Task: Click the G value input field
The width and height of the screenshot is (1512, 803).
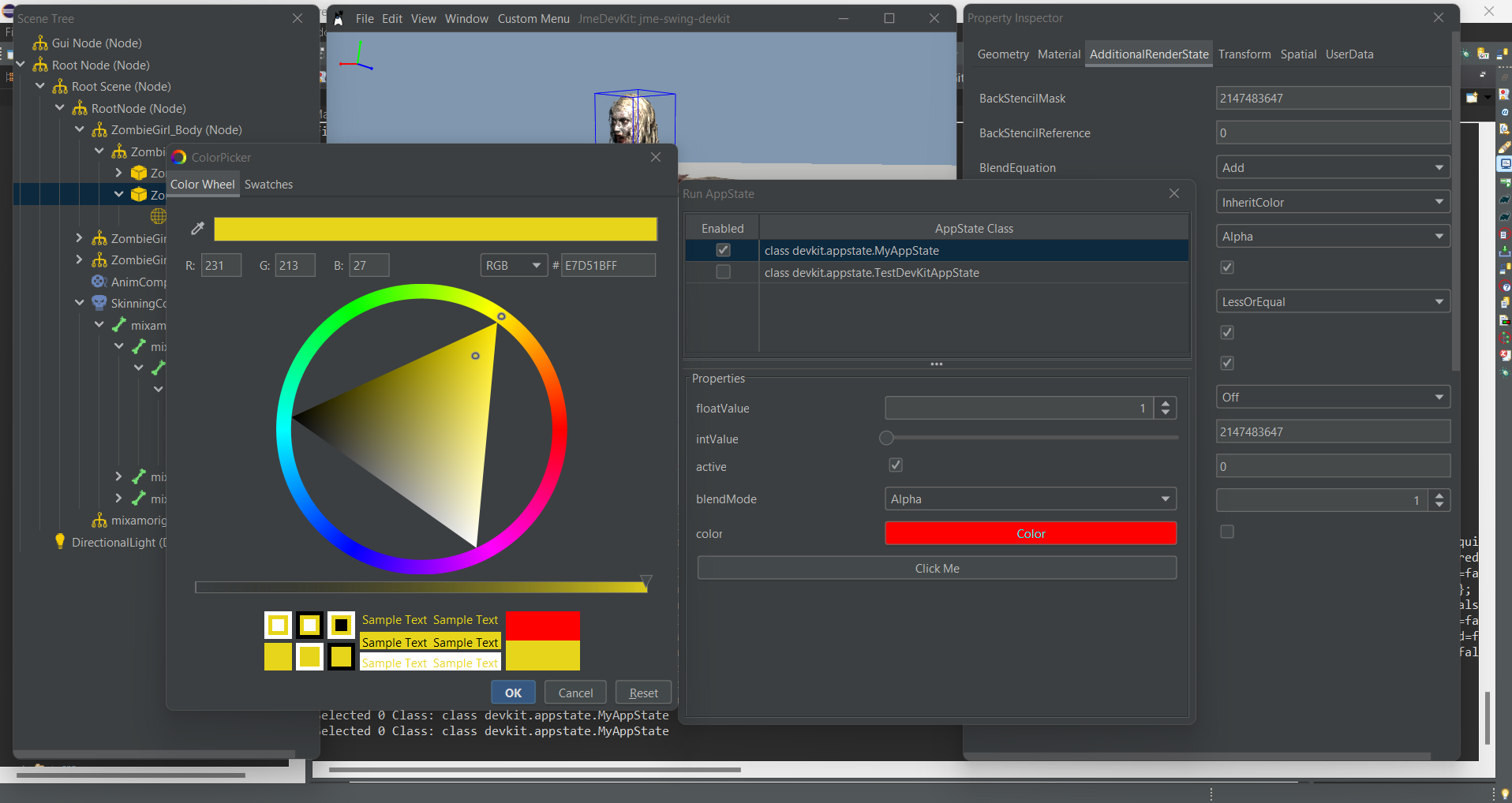Action: [295, 265]
